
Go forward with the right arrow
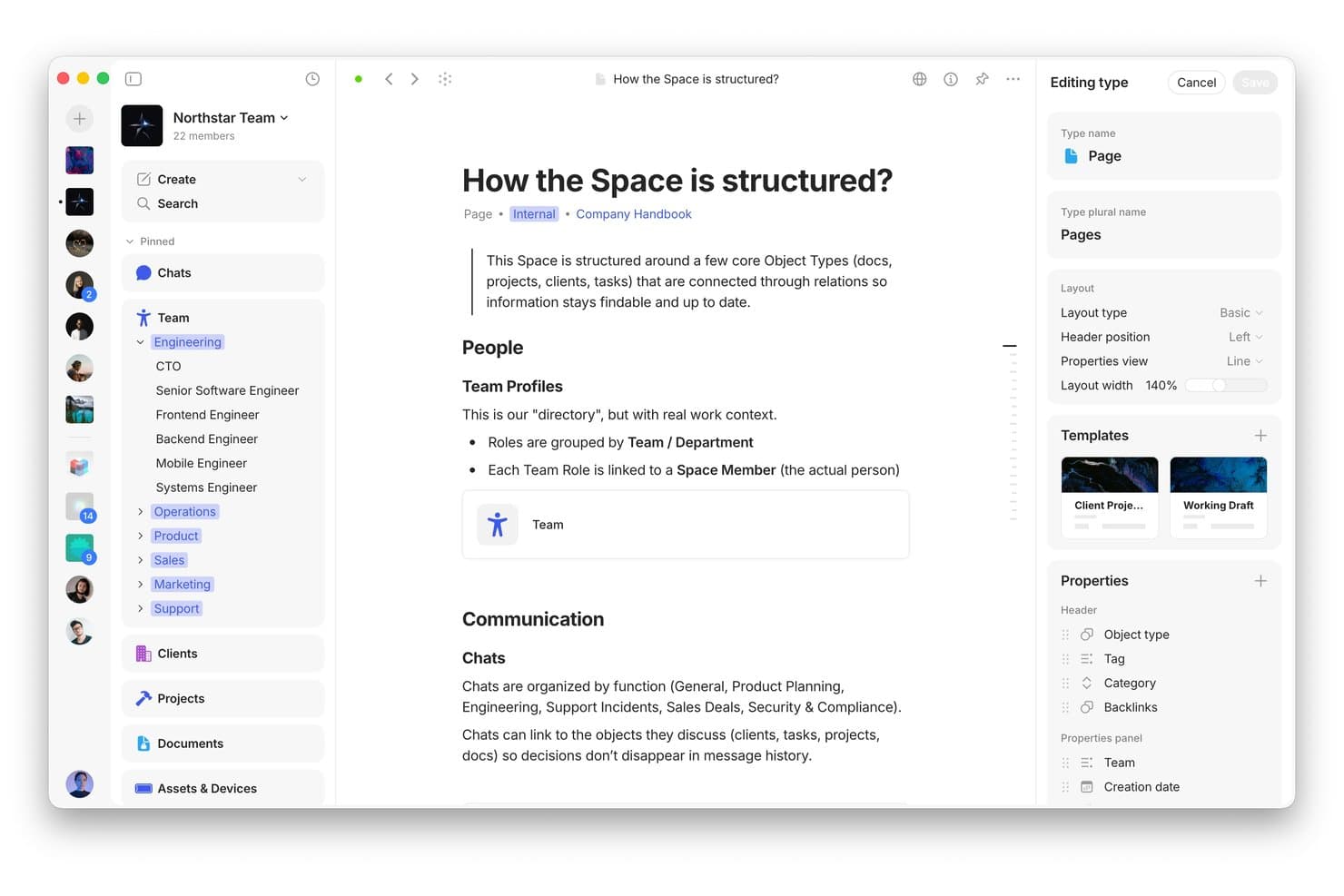[x=415, y=79]
